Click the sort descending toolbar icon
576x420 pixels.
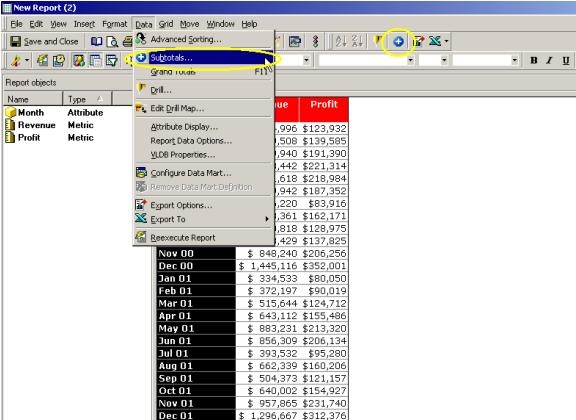pyautogui.click(x=357, y=41)
